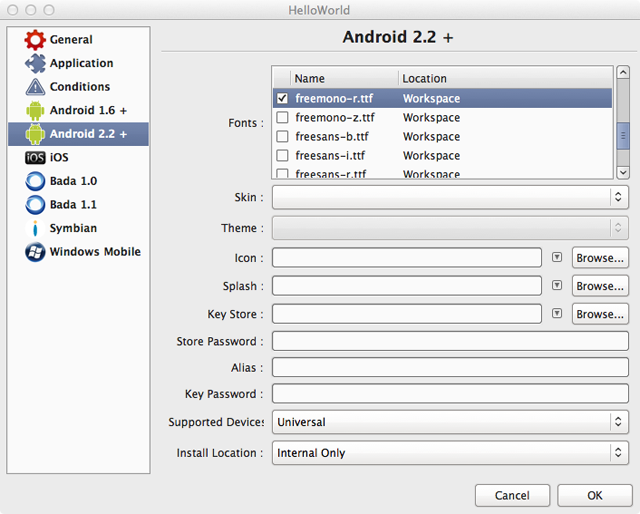Uncheck the freemono-r.ttf font
640x514 pixels.
[282, 98]
